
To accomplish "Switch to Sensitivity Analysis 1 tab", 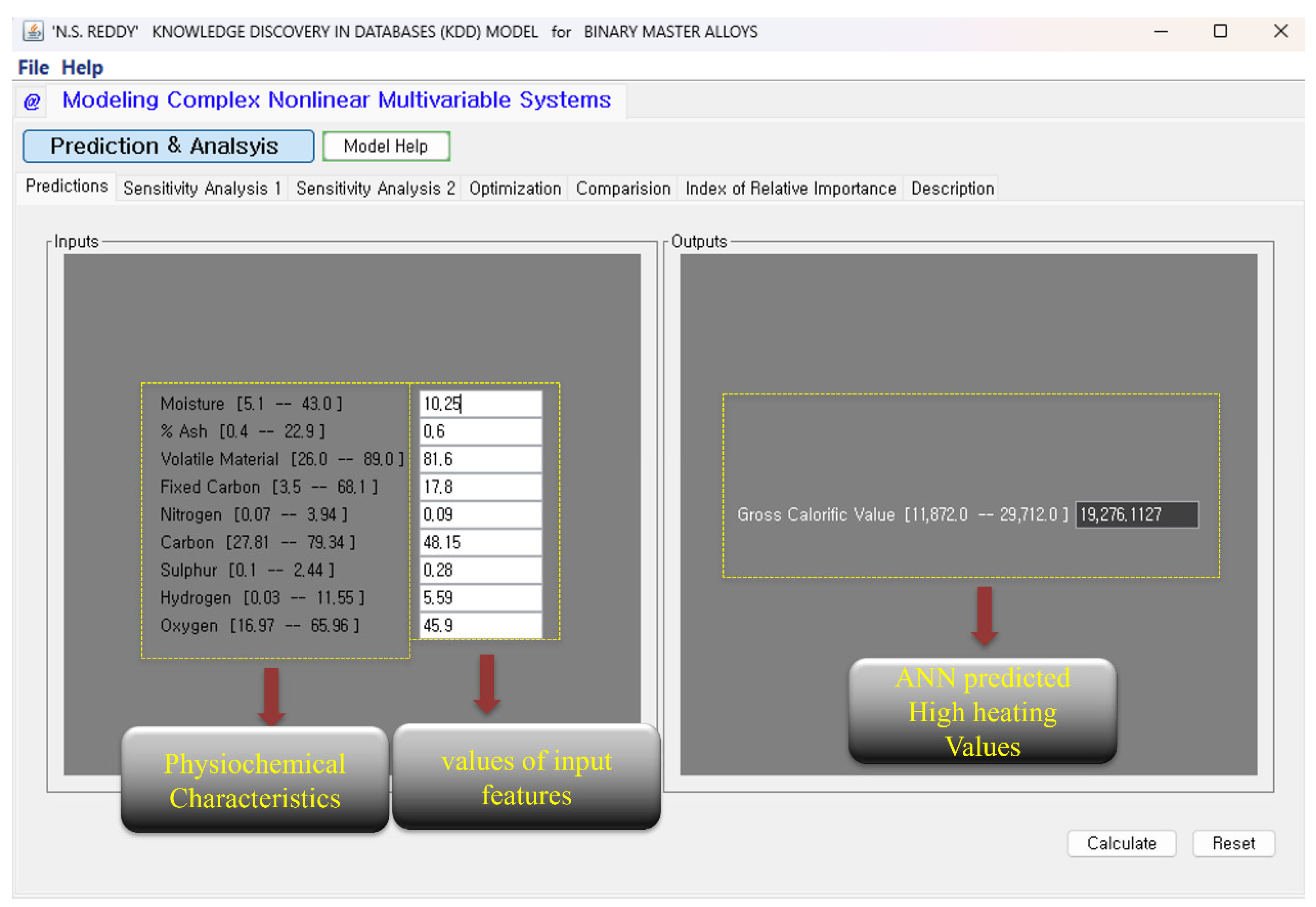I will (202, 188).
